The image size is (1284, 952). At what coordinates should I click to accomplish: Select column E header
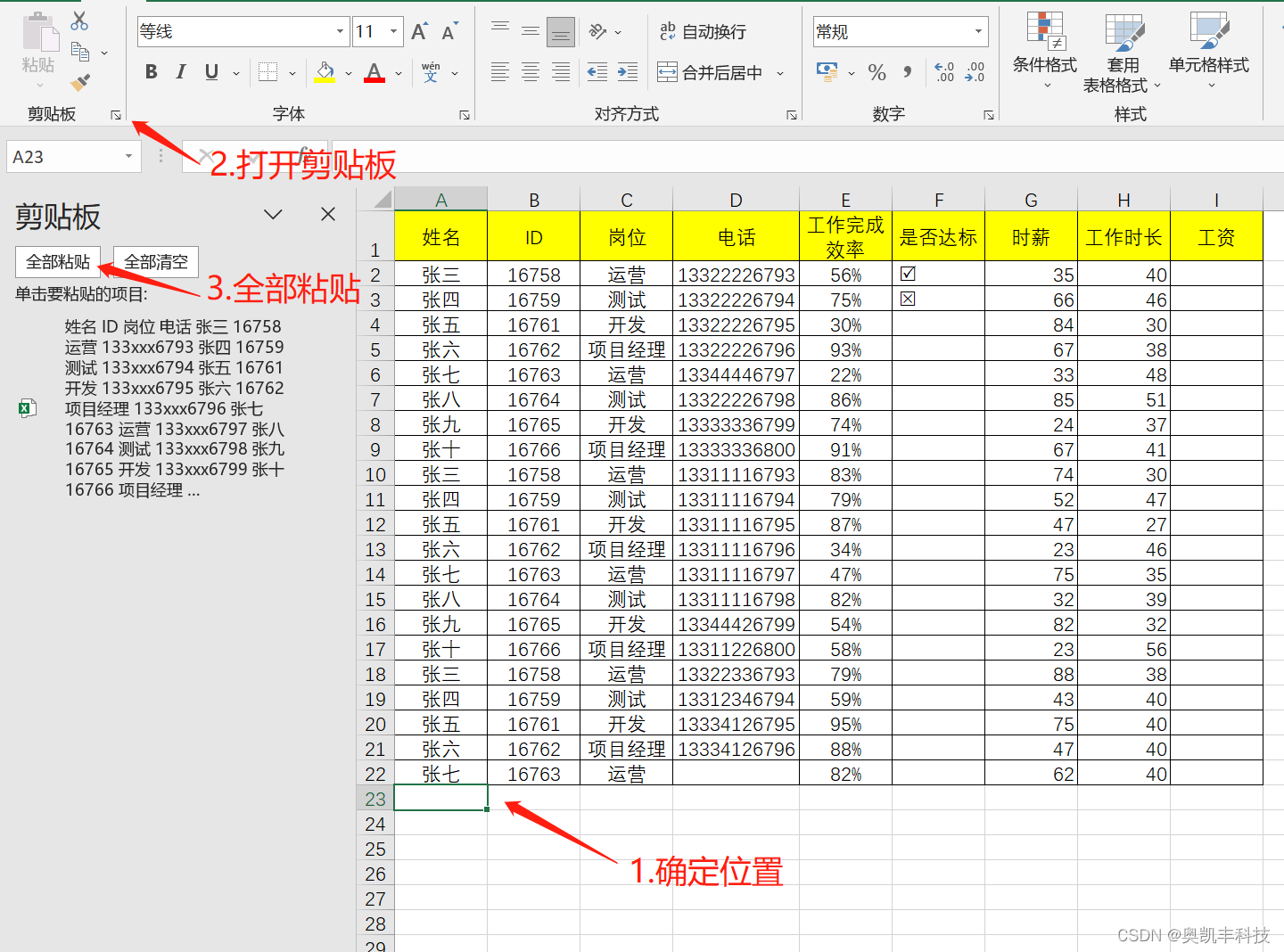(x=846, y=200)
